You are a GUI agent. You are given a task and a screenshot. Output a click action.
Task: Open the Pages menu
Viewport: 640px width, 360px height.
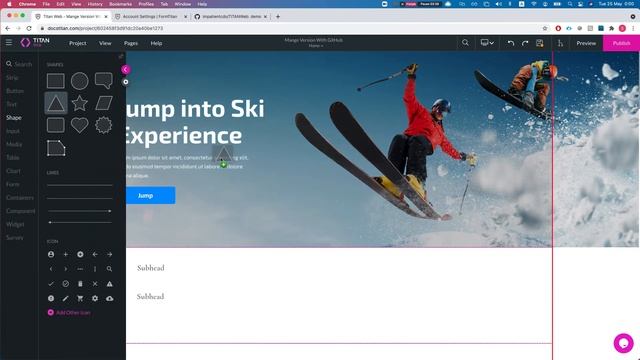pos(131,43)
